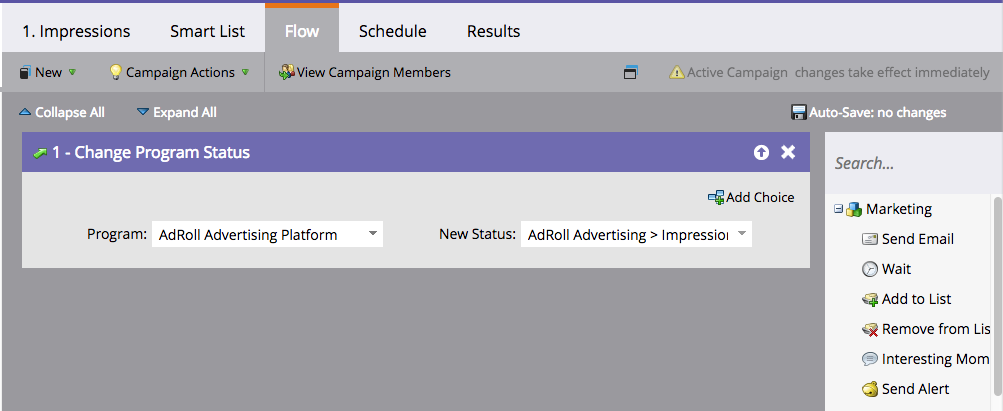The height and width of the screenshot is (411, 1003).
Task: Expand All flow steps
Action: click(x=177, y=112)
